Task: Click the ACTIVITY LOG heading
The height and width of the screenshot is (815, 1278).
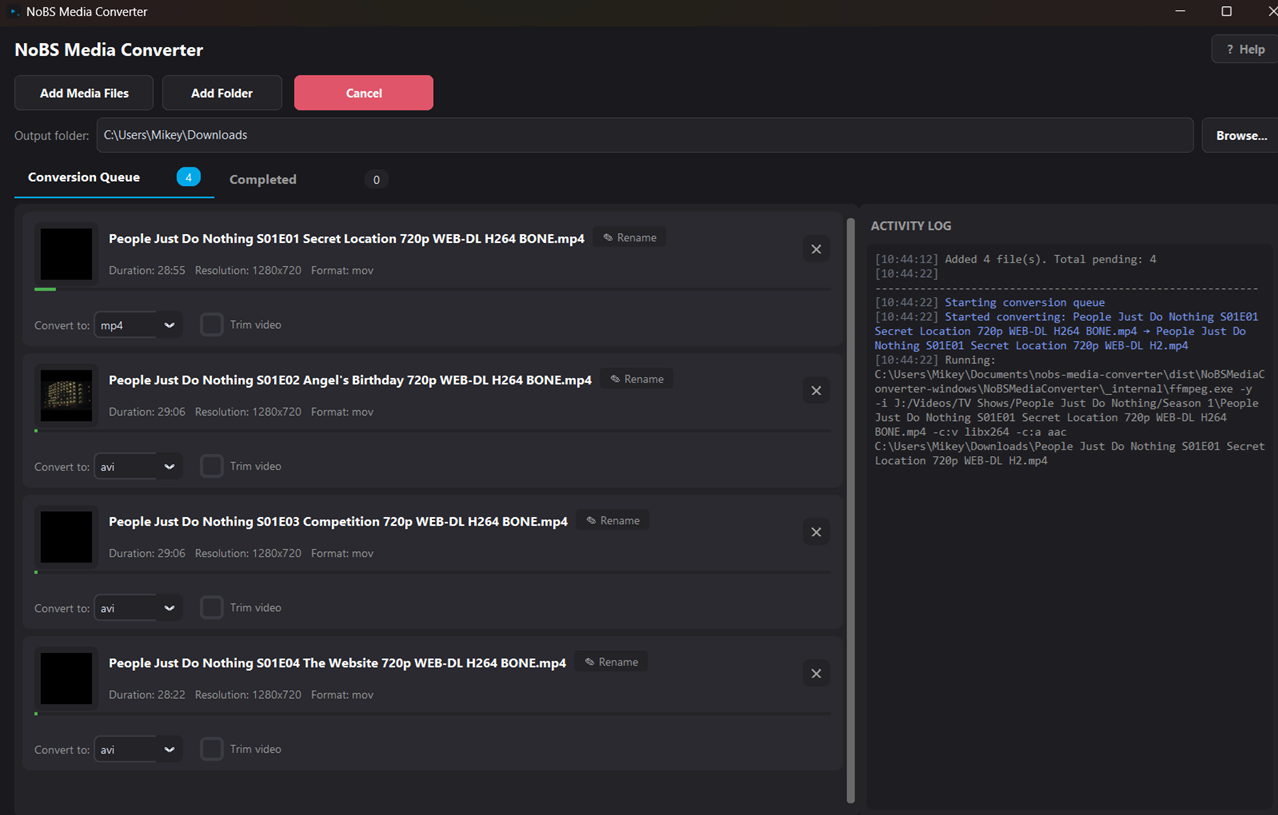Action: pyautogui.click(x=911, y=226)
